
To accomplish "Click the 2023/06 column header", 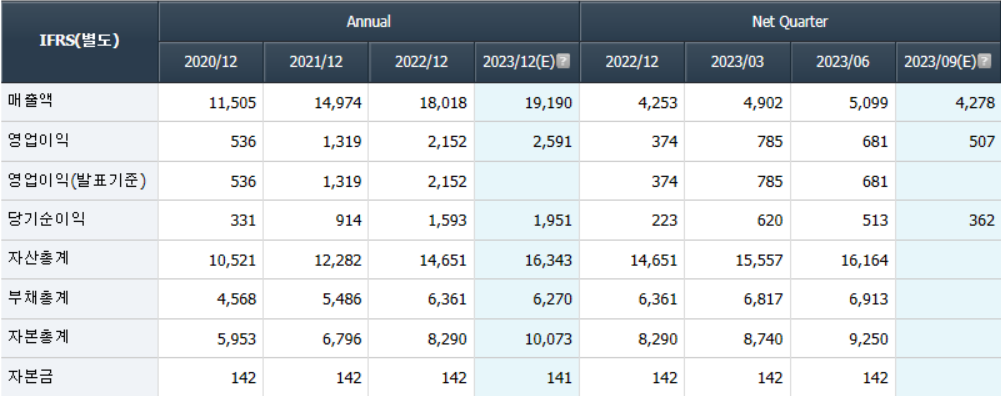I will click(x=843, y=62).
